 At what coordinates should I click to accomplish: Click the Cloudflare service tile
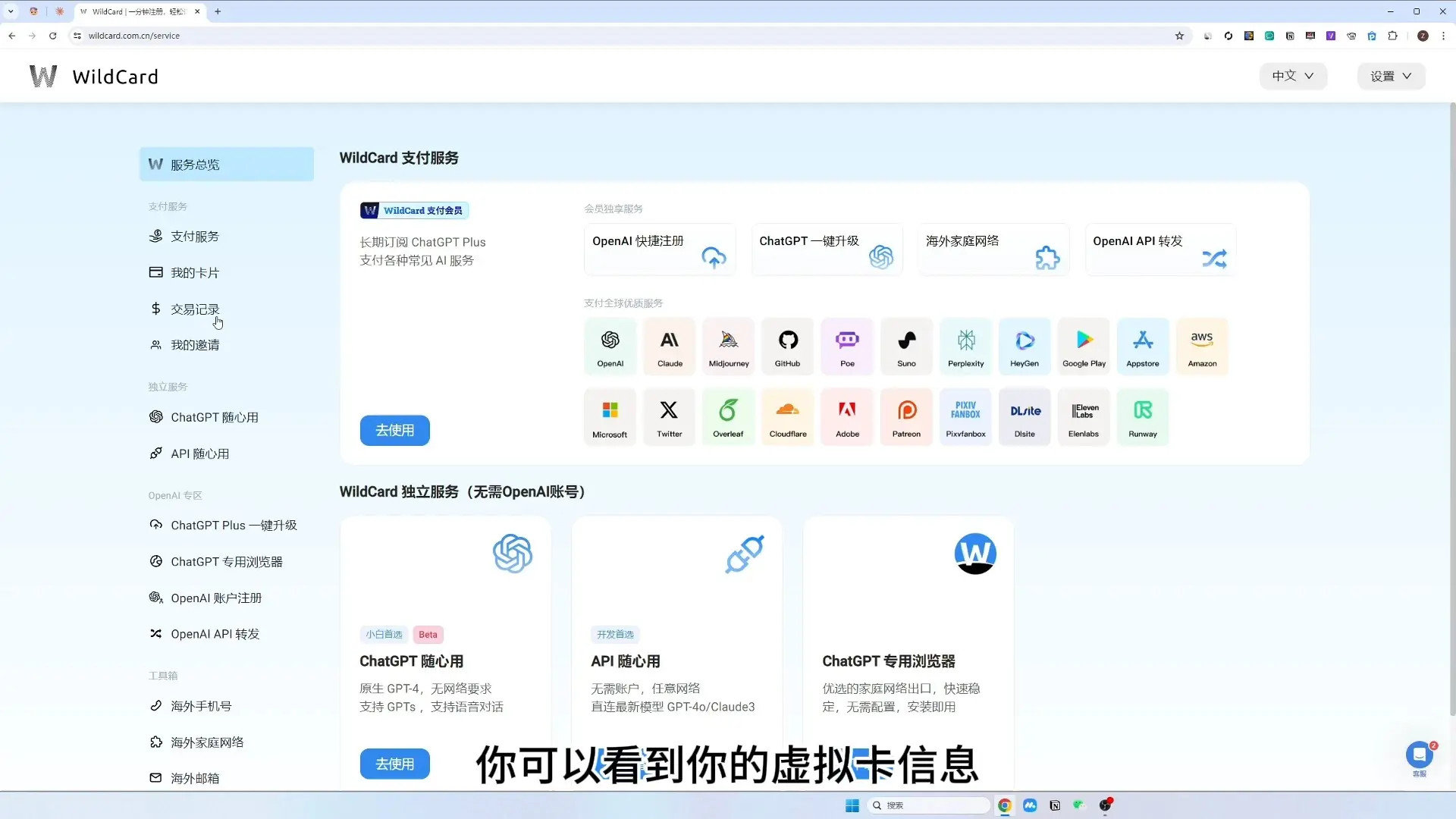[788, 417]
